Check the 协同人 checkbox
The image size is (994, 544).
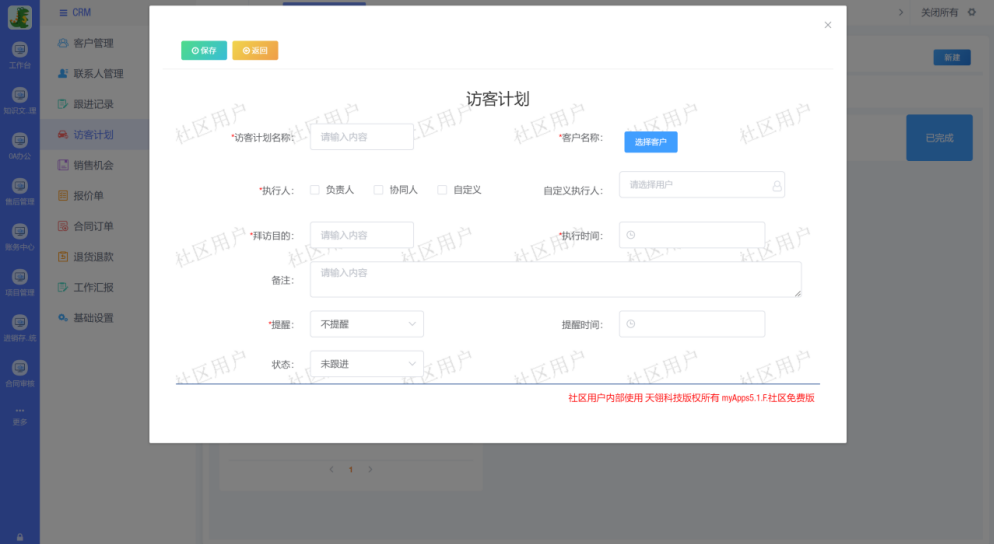point(378,189)
